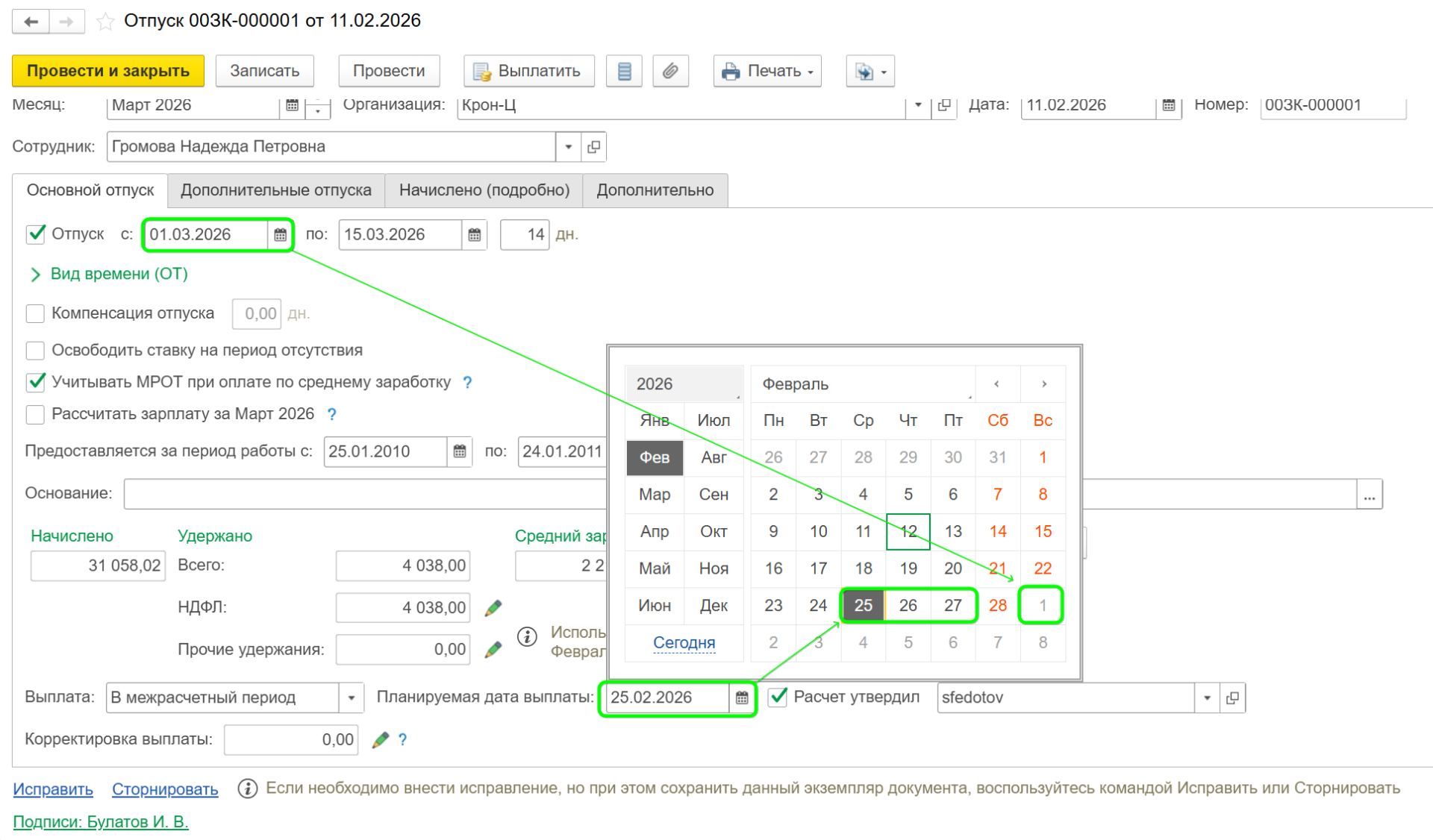Open the Выплата dropdown list
1433x840 pixels.
pos(351,698)
